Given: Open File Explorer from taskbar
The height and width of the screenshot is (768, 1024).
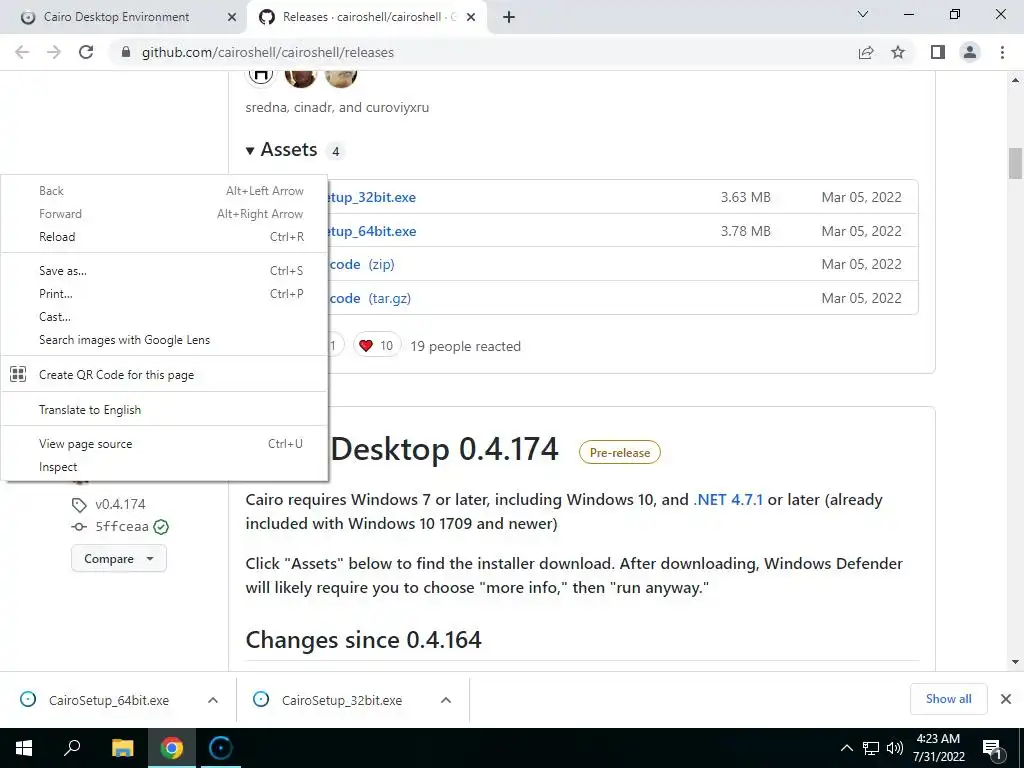Looking at the screenshot, I should coord(122,748).
